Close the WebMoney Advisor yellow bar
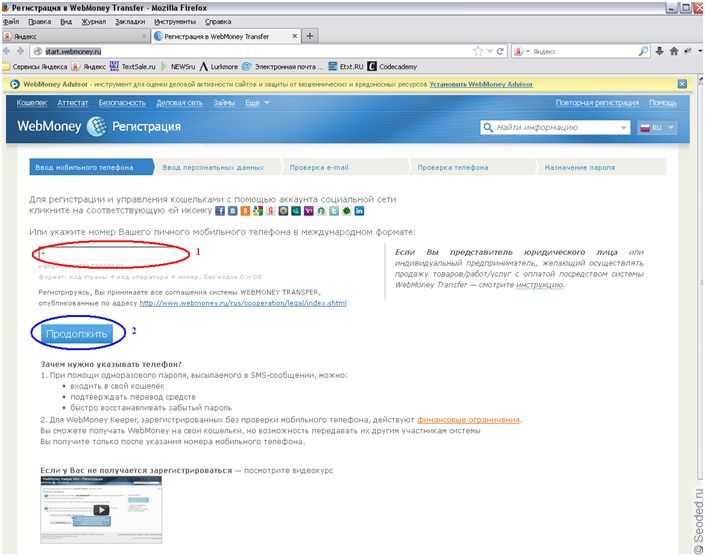Viewport: 705px width, 556px height. [682, 84]
